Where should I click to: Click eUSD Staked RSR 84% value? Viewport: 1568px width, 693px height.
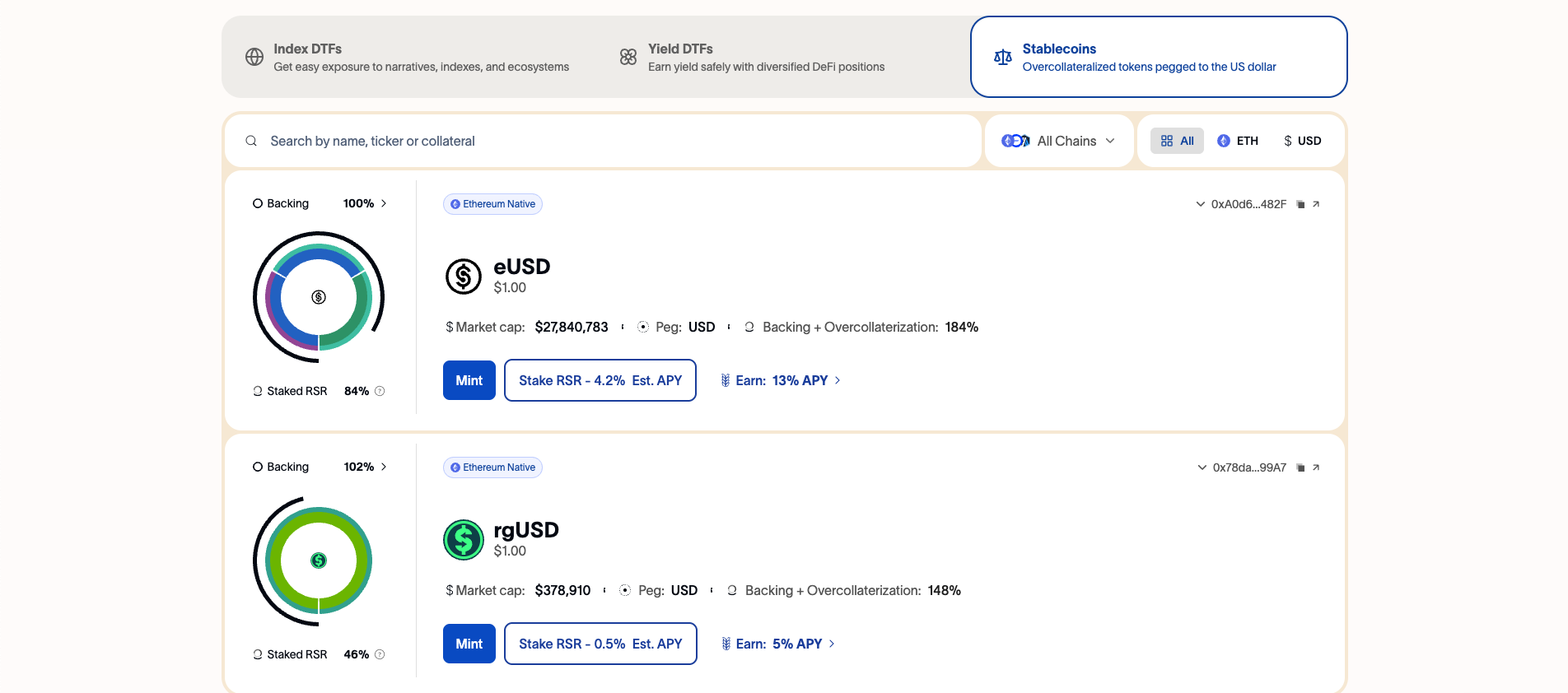[357, 391]
